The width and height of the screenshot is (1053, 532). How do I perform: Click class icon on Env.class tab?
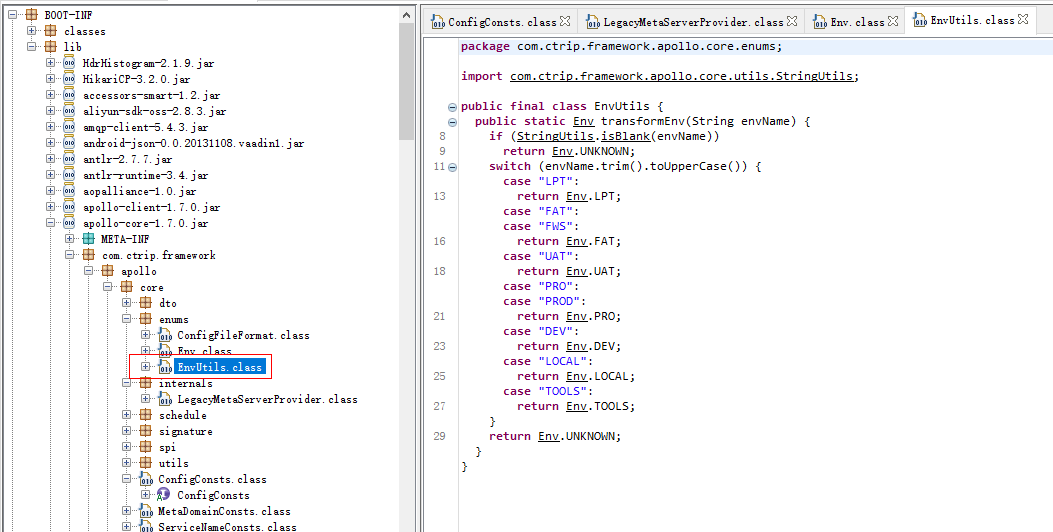click(820, 22)
